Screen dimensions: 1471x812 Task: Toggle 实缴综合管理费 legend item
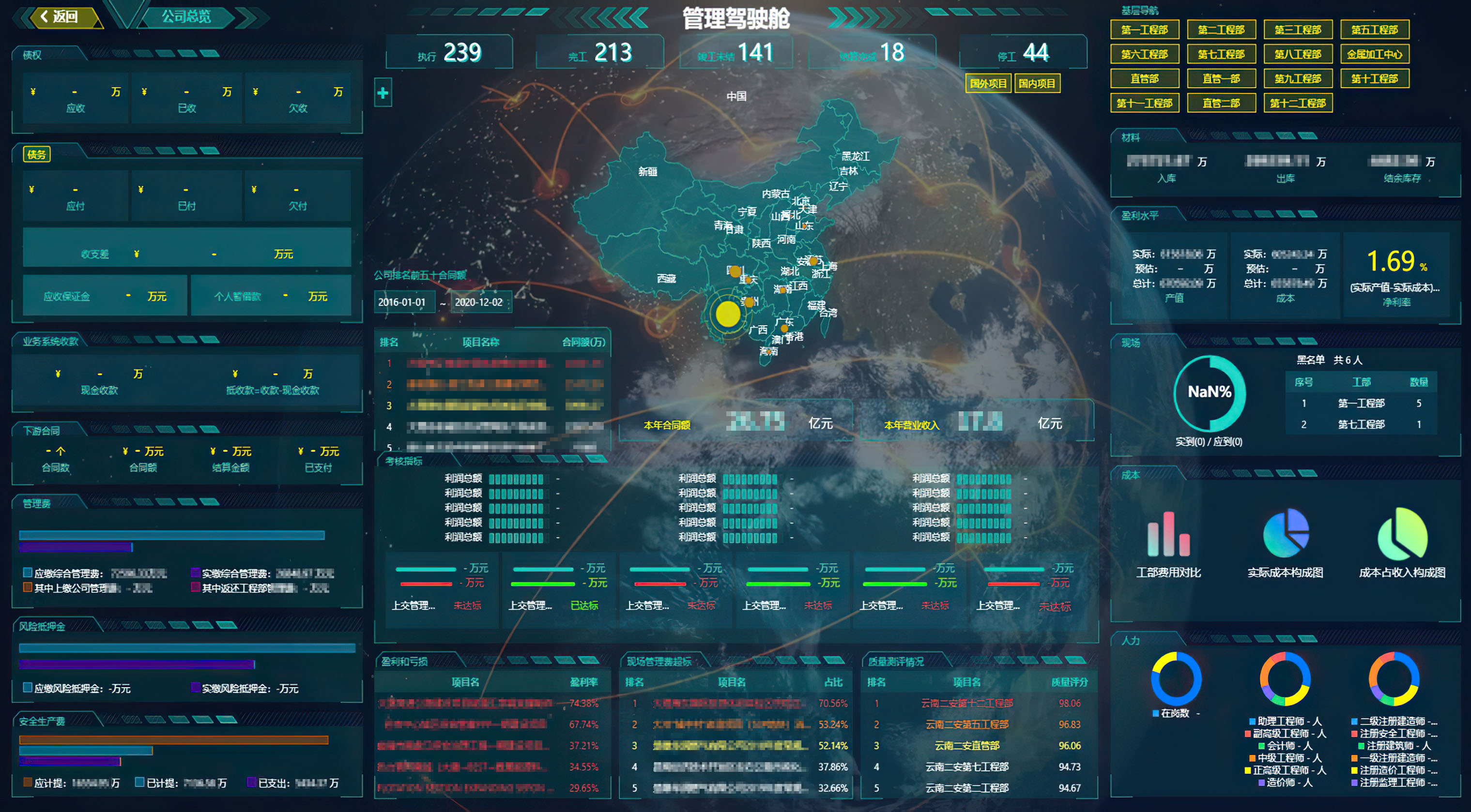click(262, 573)
